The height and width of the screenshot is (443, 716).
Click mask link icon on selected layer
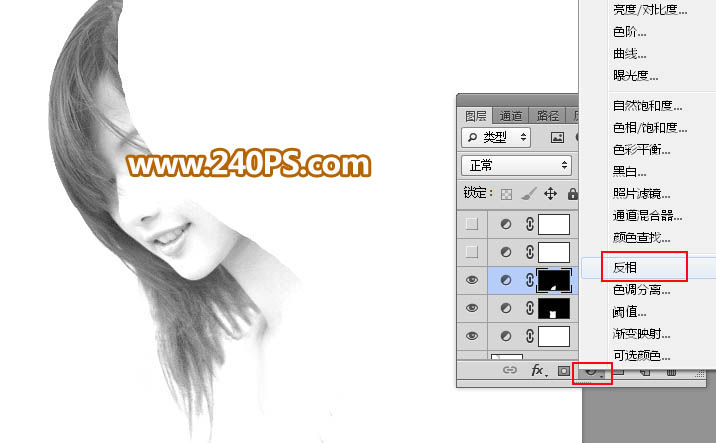pos(530,280)
